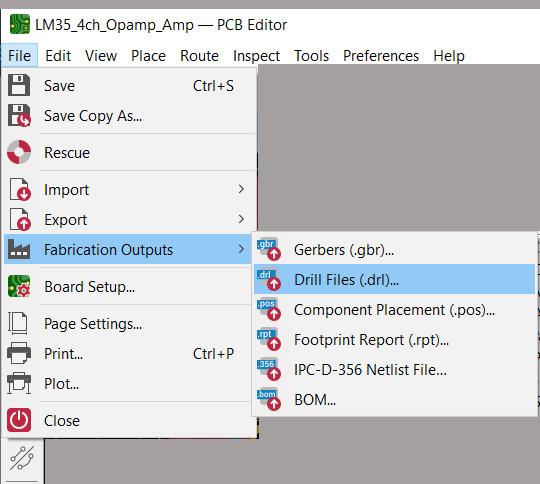This screenshot has height=484, width=540.
Task: Click the .drl drill file icon
Action: [x=269, y=279]
